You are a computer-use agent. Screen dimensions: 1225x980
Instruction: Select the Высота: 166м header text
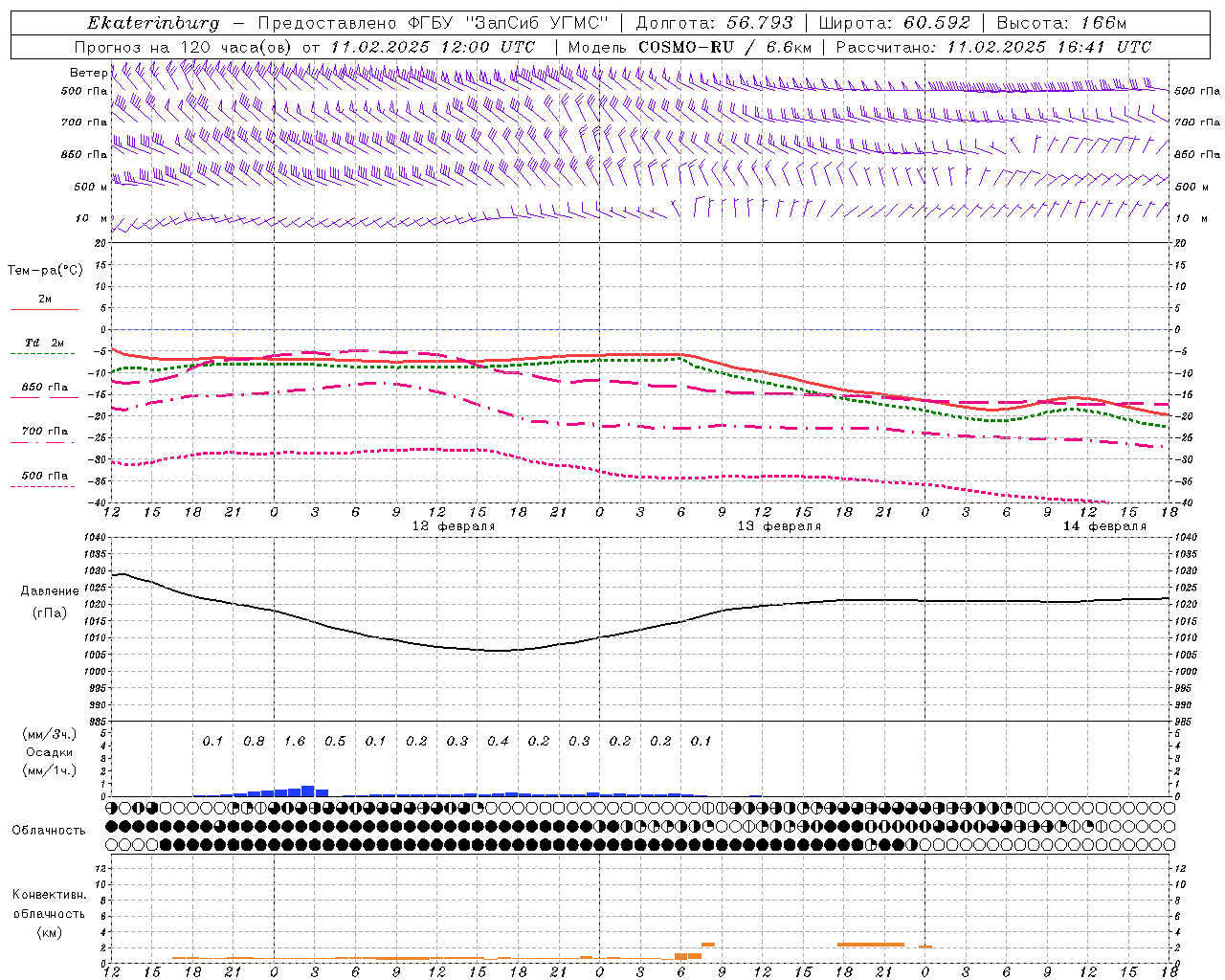coord(1061,23)
